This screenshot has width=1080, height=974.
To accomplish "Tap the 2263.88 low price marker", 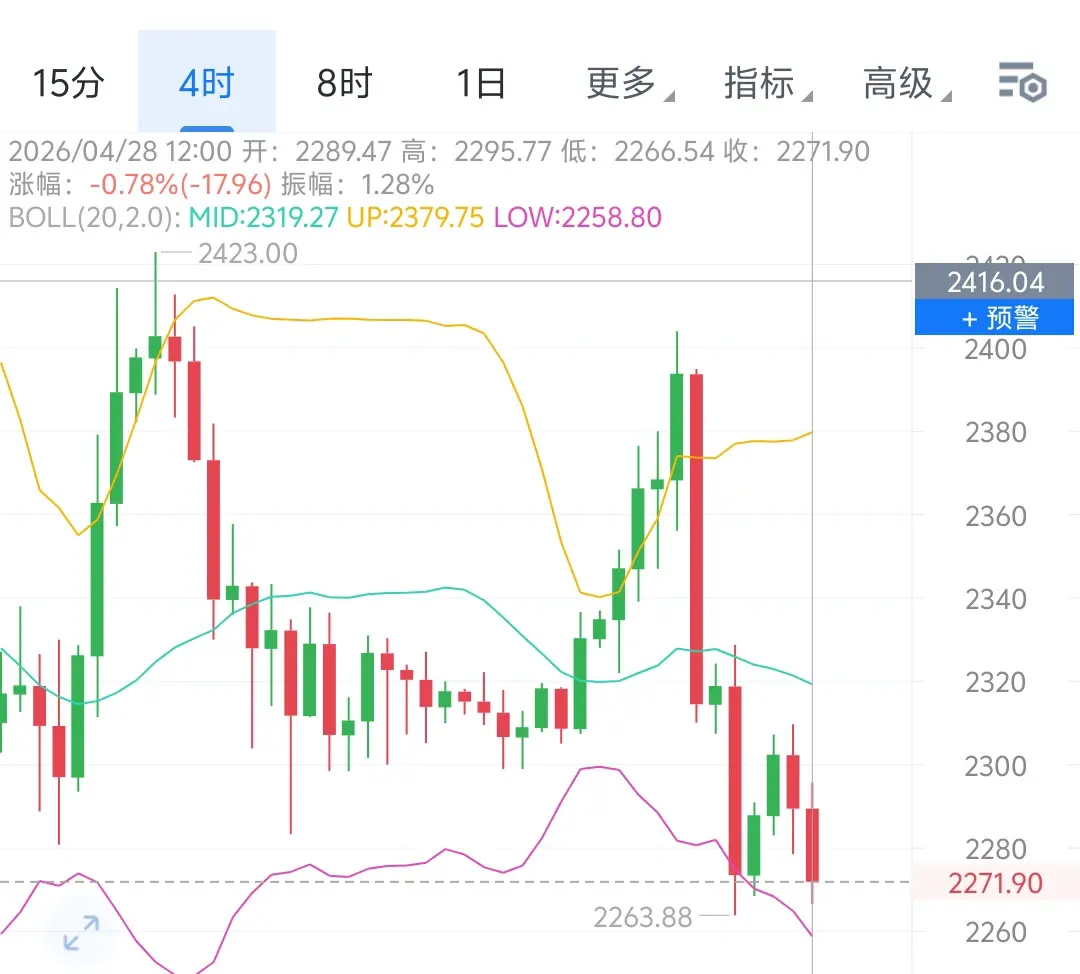I will click(x=643, y=918).
